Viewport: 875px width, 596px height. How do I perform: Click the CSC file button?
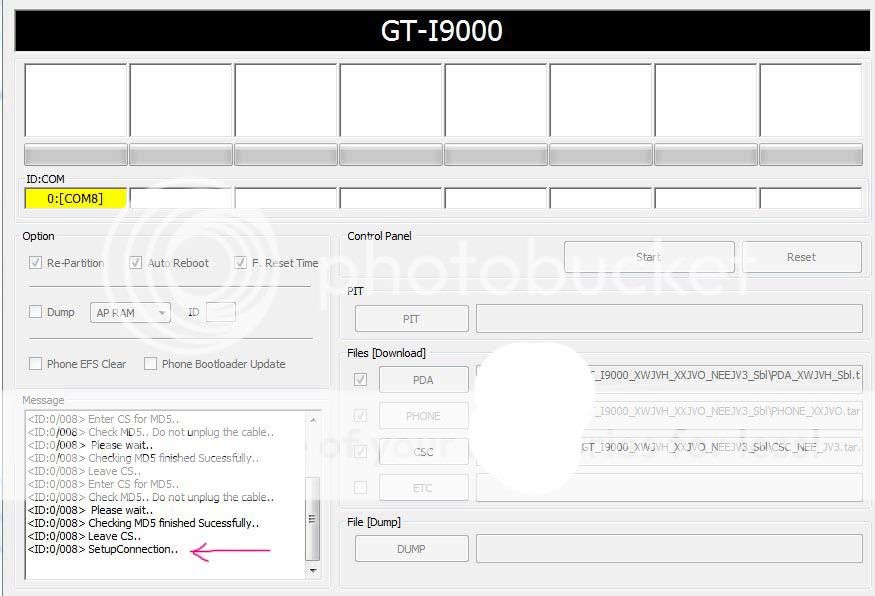423,452
